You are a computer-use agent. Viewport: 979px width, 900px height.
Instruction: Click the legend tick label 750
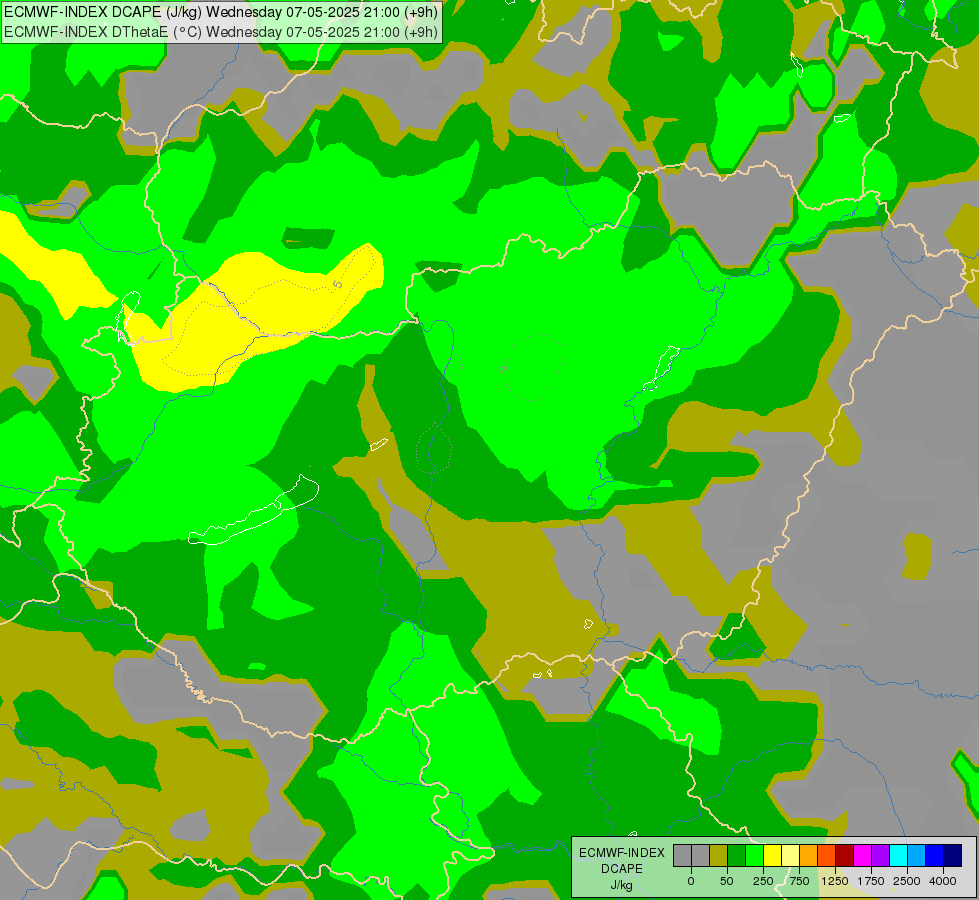(x=799, y=881)
